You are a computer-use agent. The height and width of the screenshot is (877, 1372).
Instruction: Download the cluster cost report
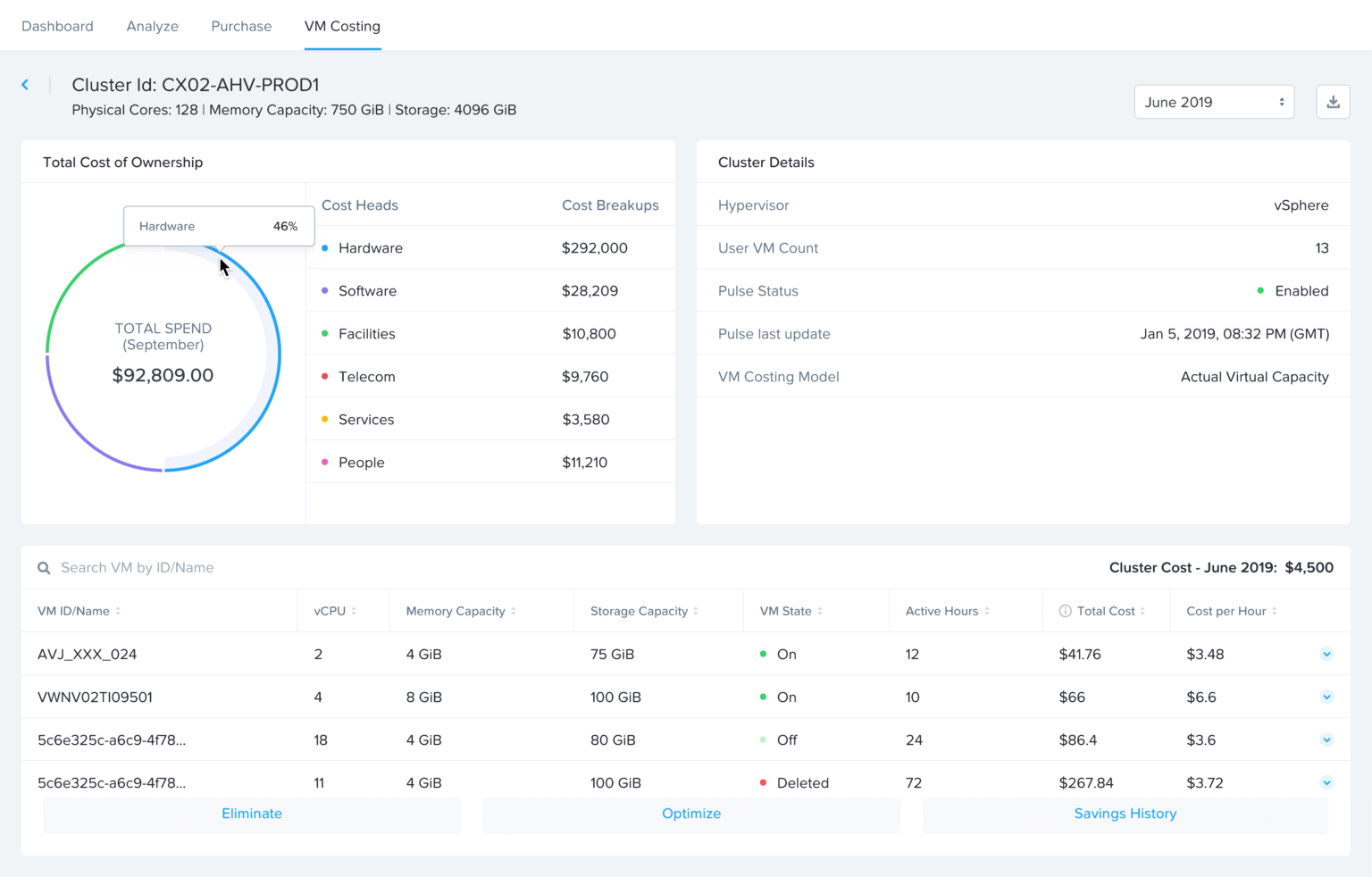1333,102
